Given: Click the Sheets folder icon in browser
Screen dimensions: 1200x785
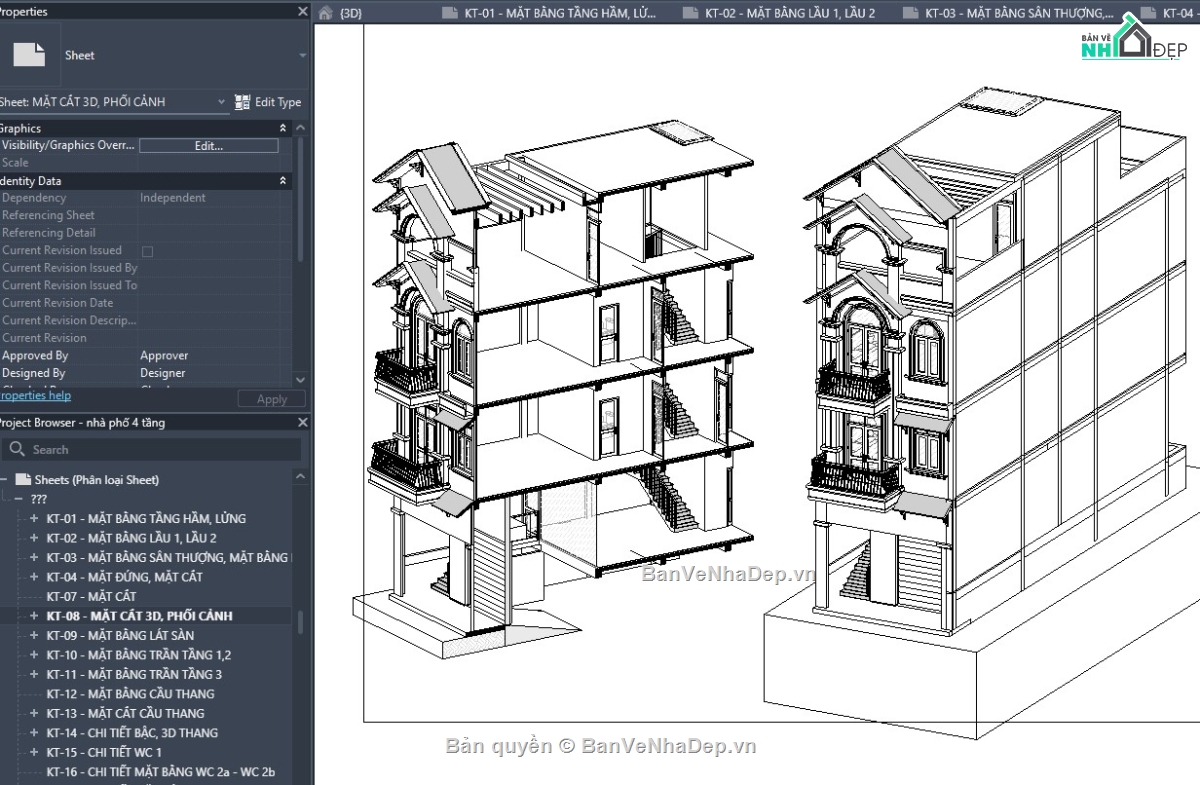Looking at the screenshot, I should pyautogui.click(x=23, y=480).
